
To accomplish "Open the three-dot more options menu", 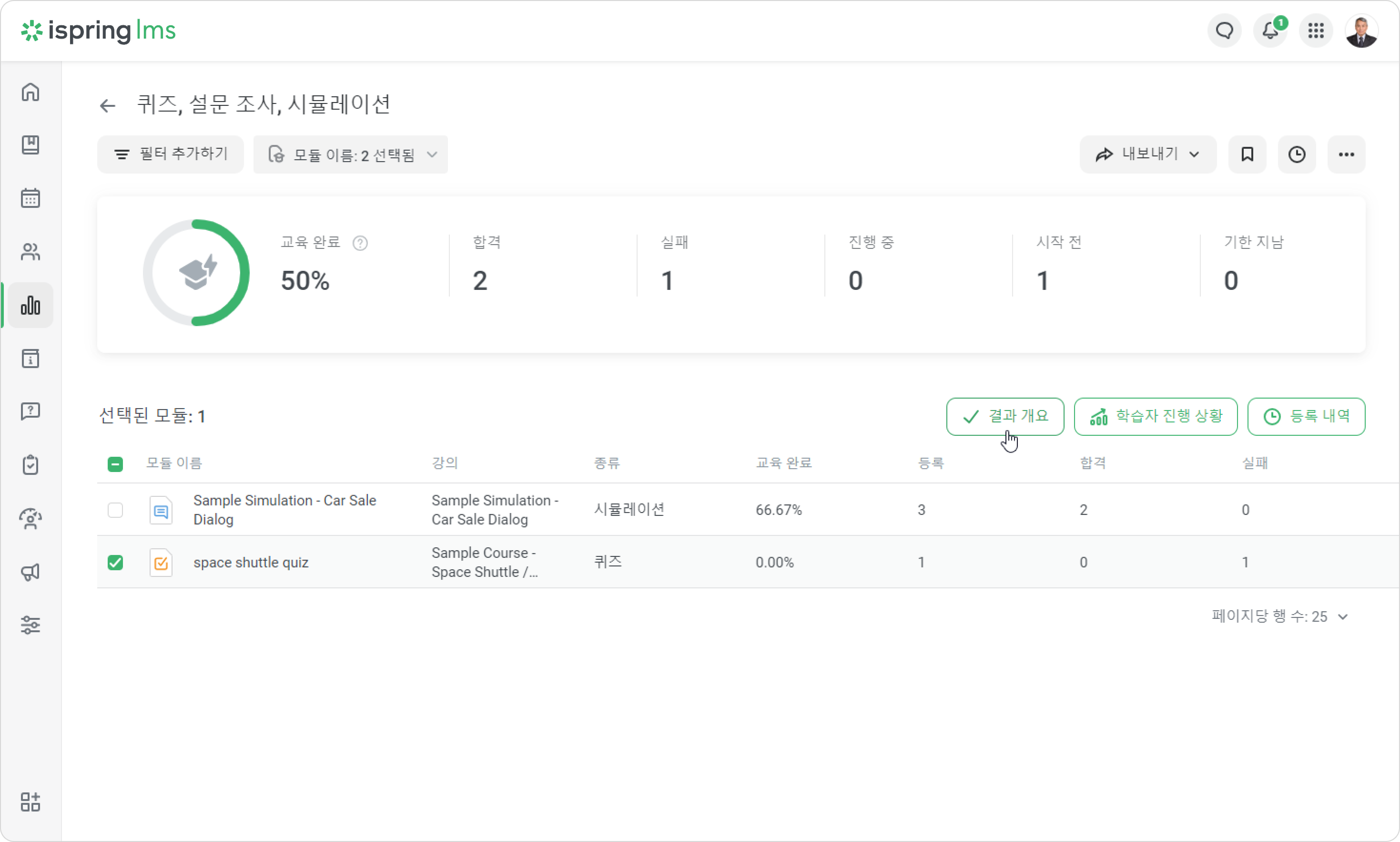I will click(x=1347, y=154).
